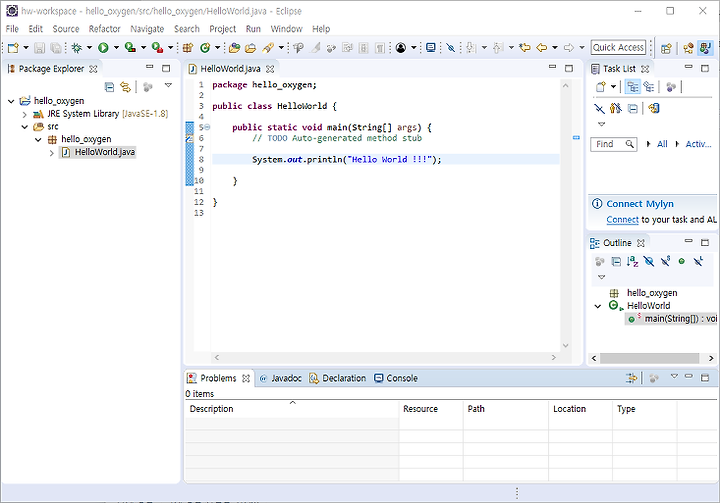Click the Open Perspective icon

point(666,48)
